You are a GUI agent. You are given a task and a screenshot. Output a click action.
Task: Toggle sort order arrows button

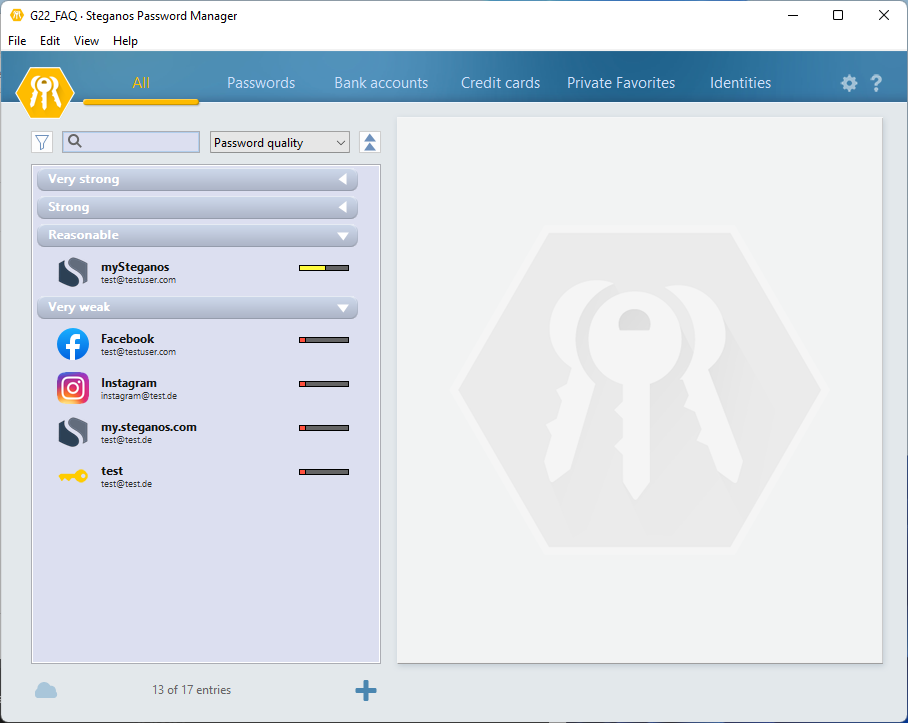(370, 142)
